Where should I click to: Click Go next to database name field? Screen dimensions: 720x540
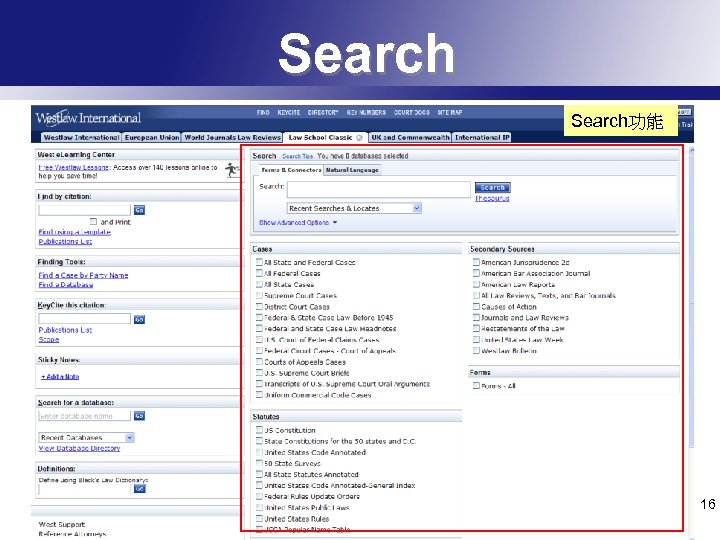coord(139,416)
